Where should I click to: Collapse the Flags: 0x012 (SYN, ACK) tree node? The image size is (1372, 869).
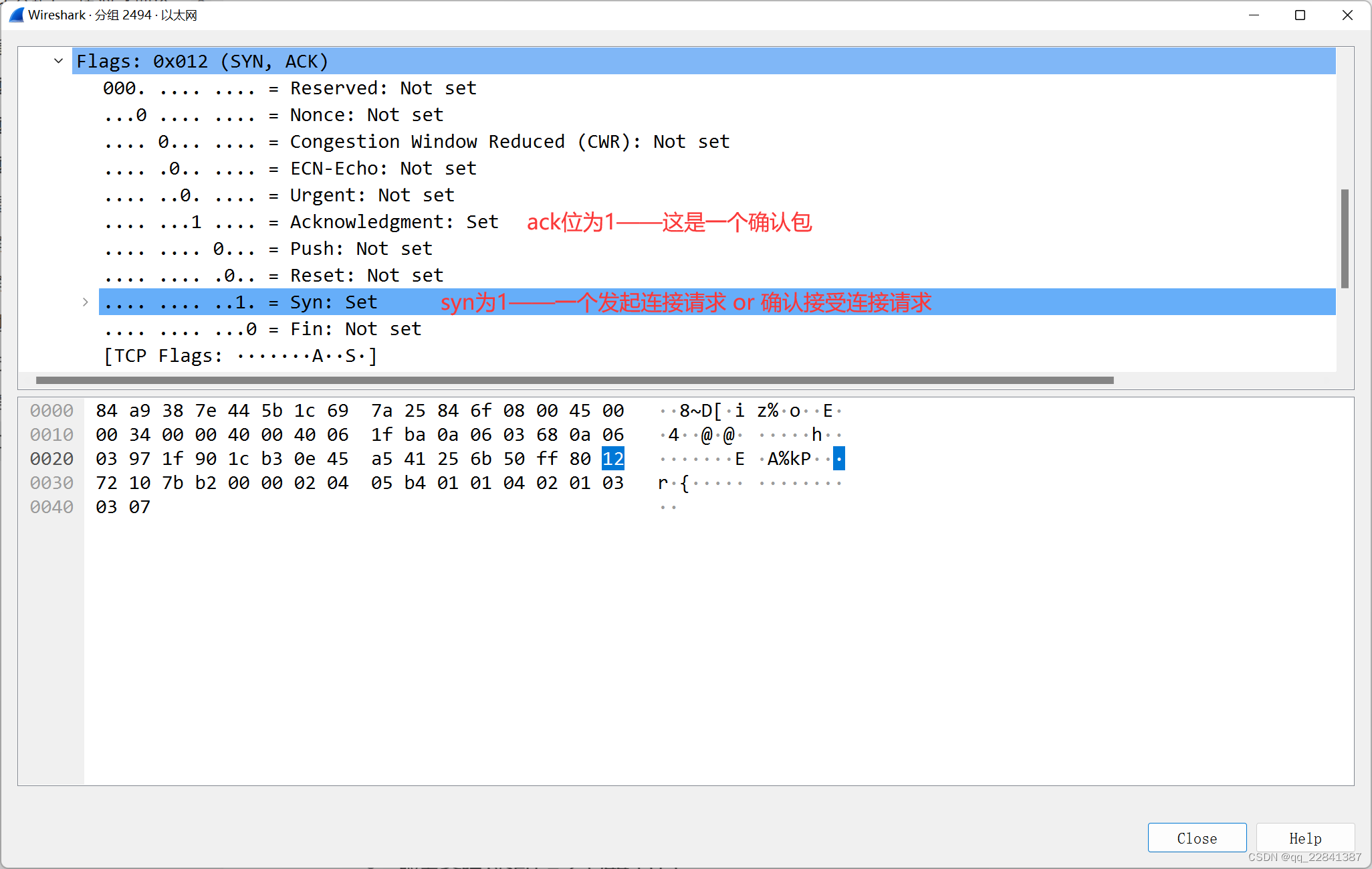pyautogui.click(x=59, y=61)
